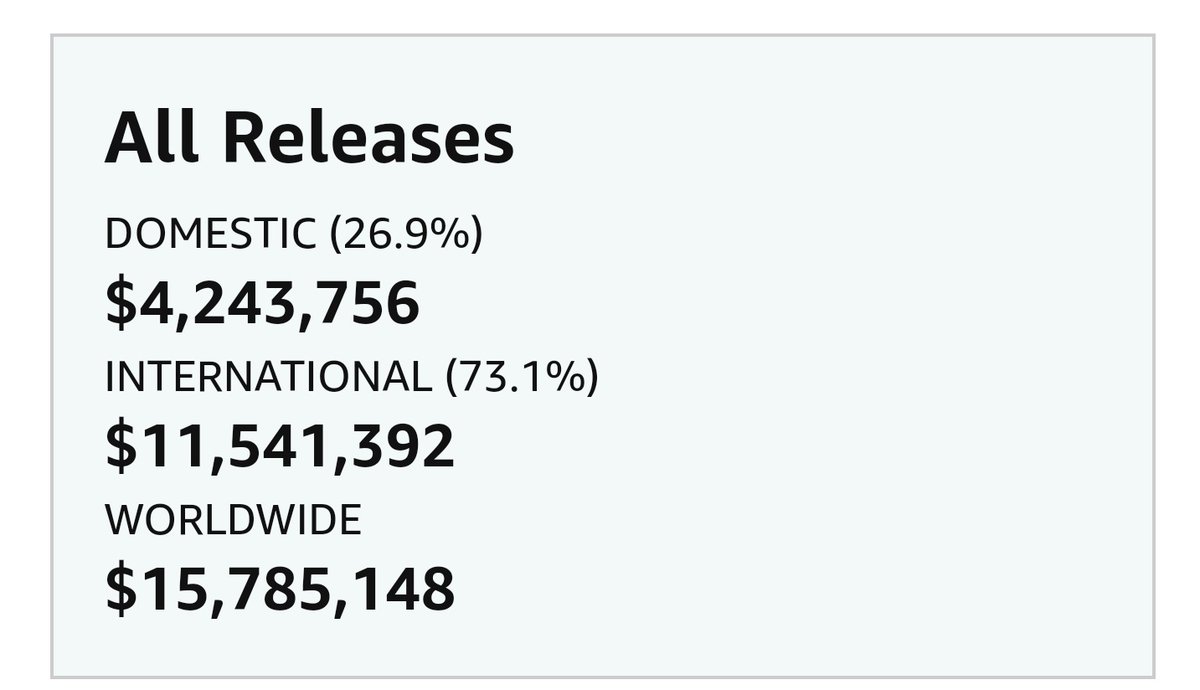Select the $4,243,756 domestic gross
The image size is (1200, 690).
click(262, 303)
